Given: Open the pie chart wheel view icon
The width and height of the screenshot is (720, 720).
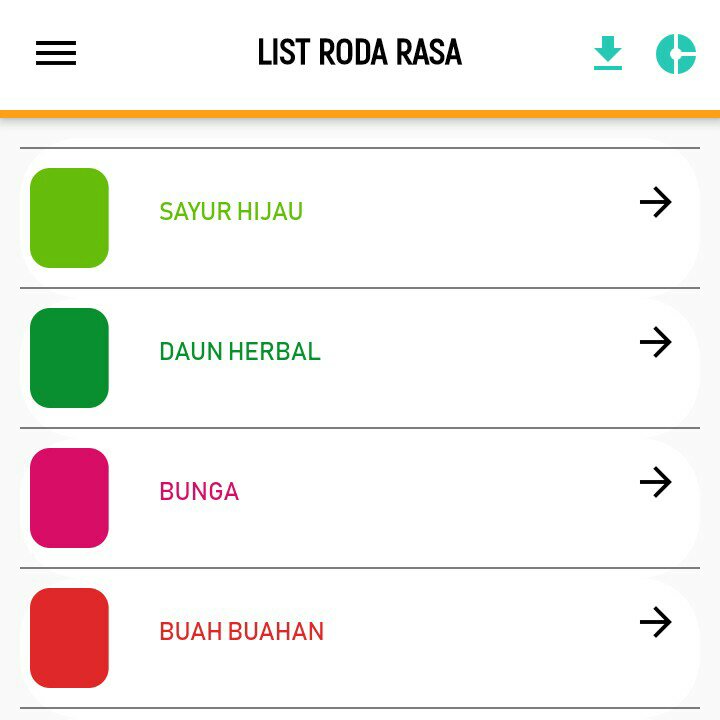Looking at the screenshot, I should 675,54.
